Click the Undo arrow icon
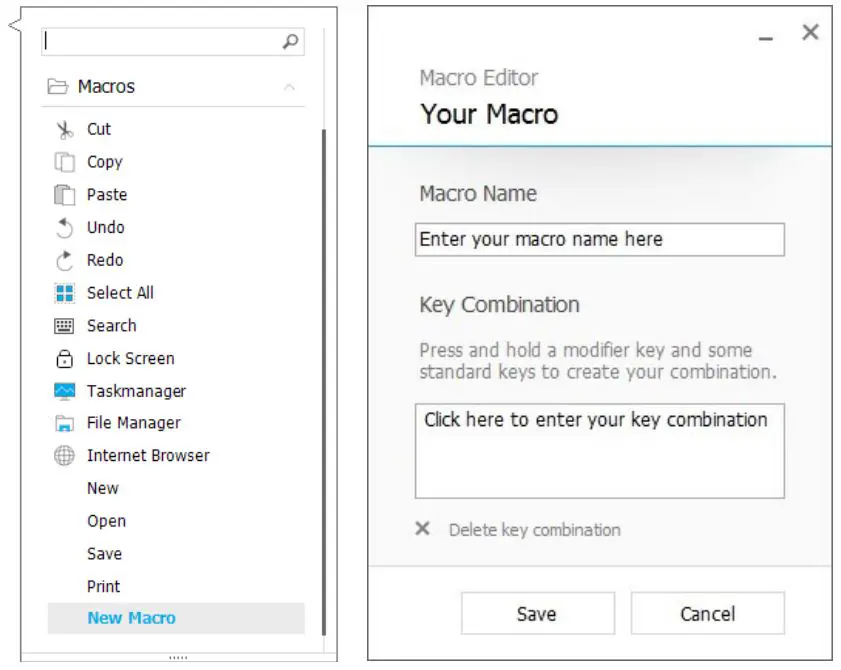Viewport: 841px width, 670px height. (x=65, y=228)
